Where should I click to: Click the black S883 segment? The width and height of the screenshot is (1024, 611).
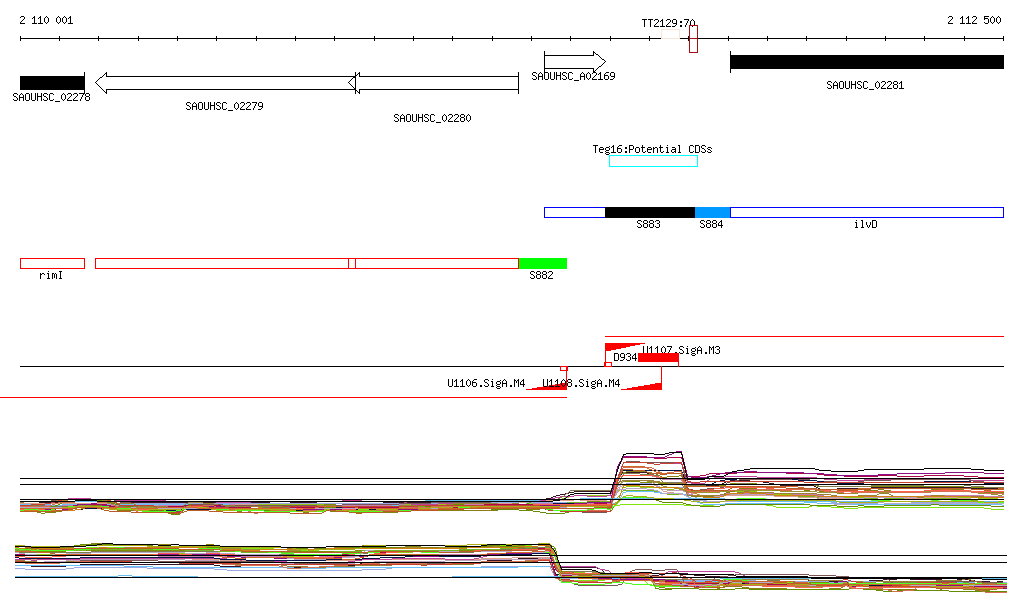coord(650,212)
